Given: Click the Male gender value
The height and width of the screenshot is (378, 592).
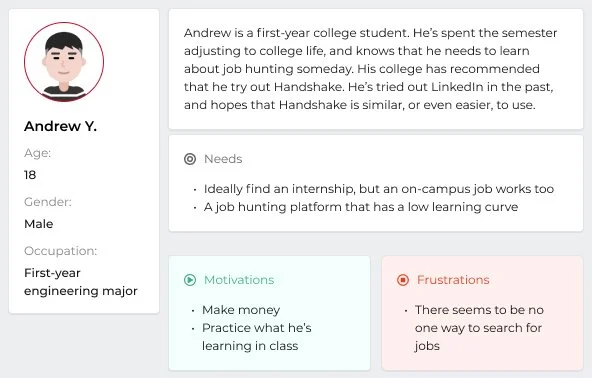Looking at the screenshot, I should [39, 224].
